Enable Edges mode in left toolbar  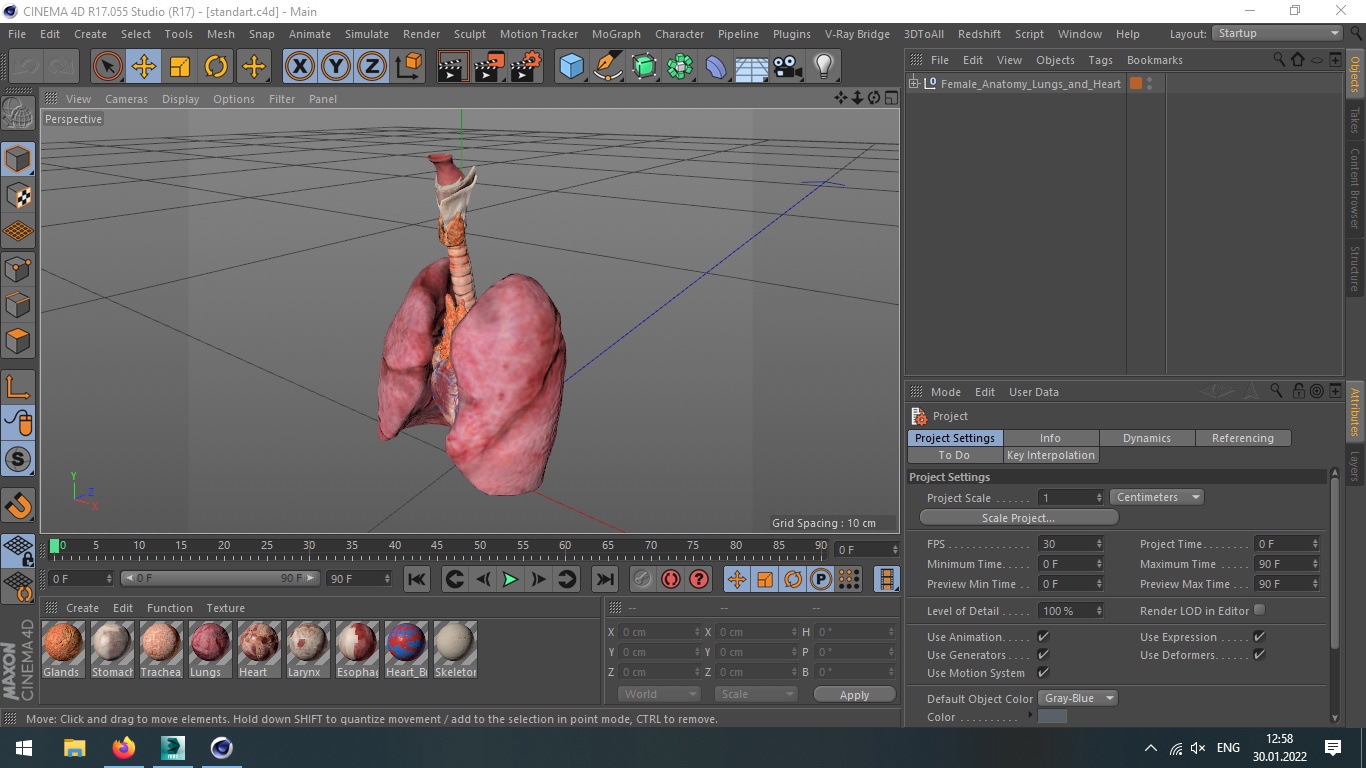(18, 305)
